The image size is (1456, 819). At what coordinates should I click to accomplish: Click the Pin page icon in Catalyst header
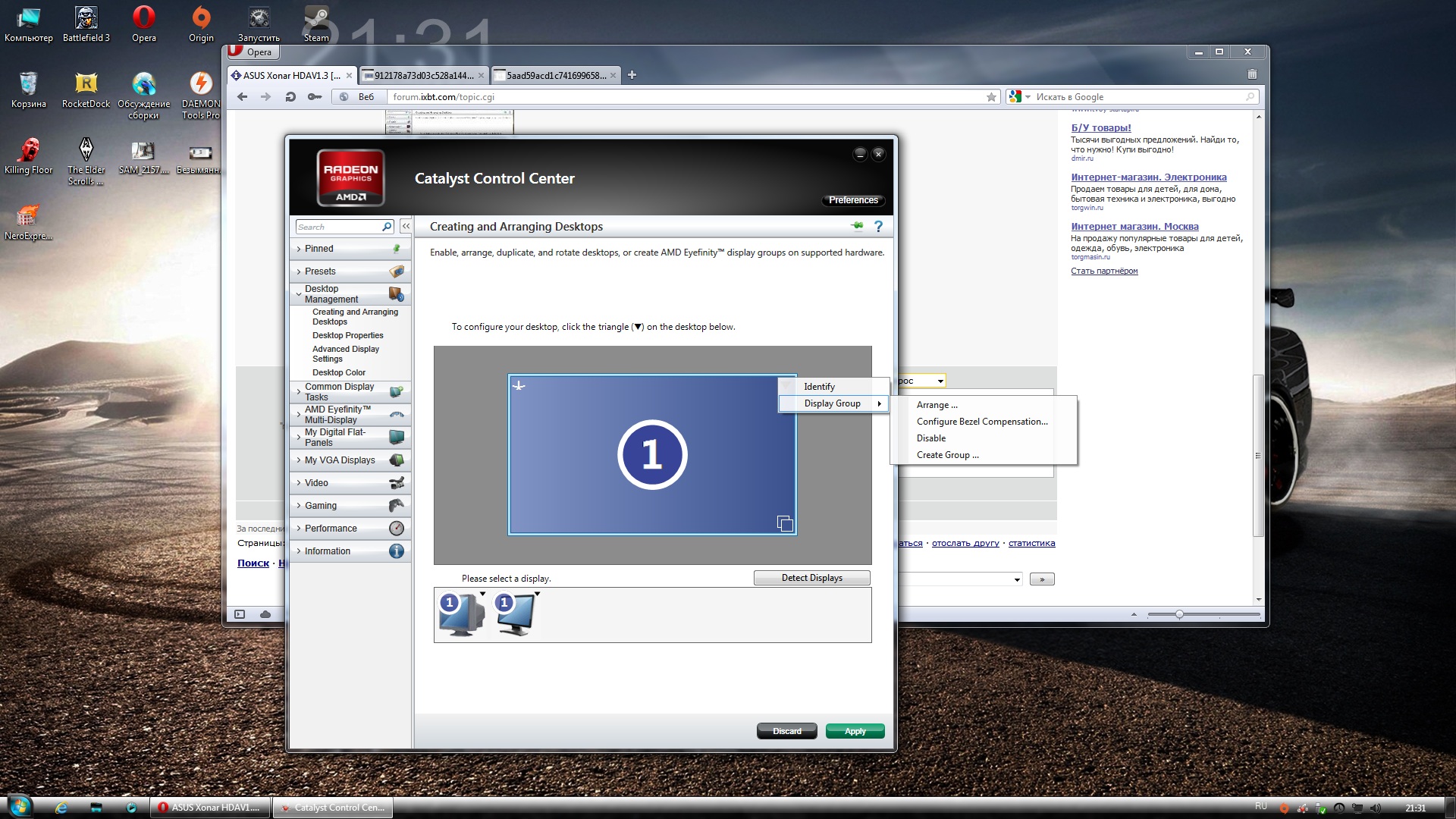tap(858, 226)
